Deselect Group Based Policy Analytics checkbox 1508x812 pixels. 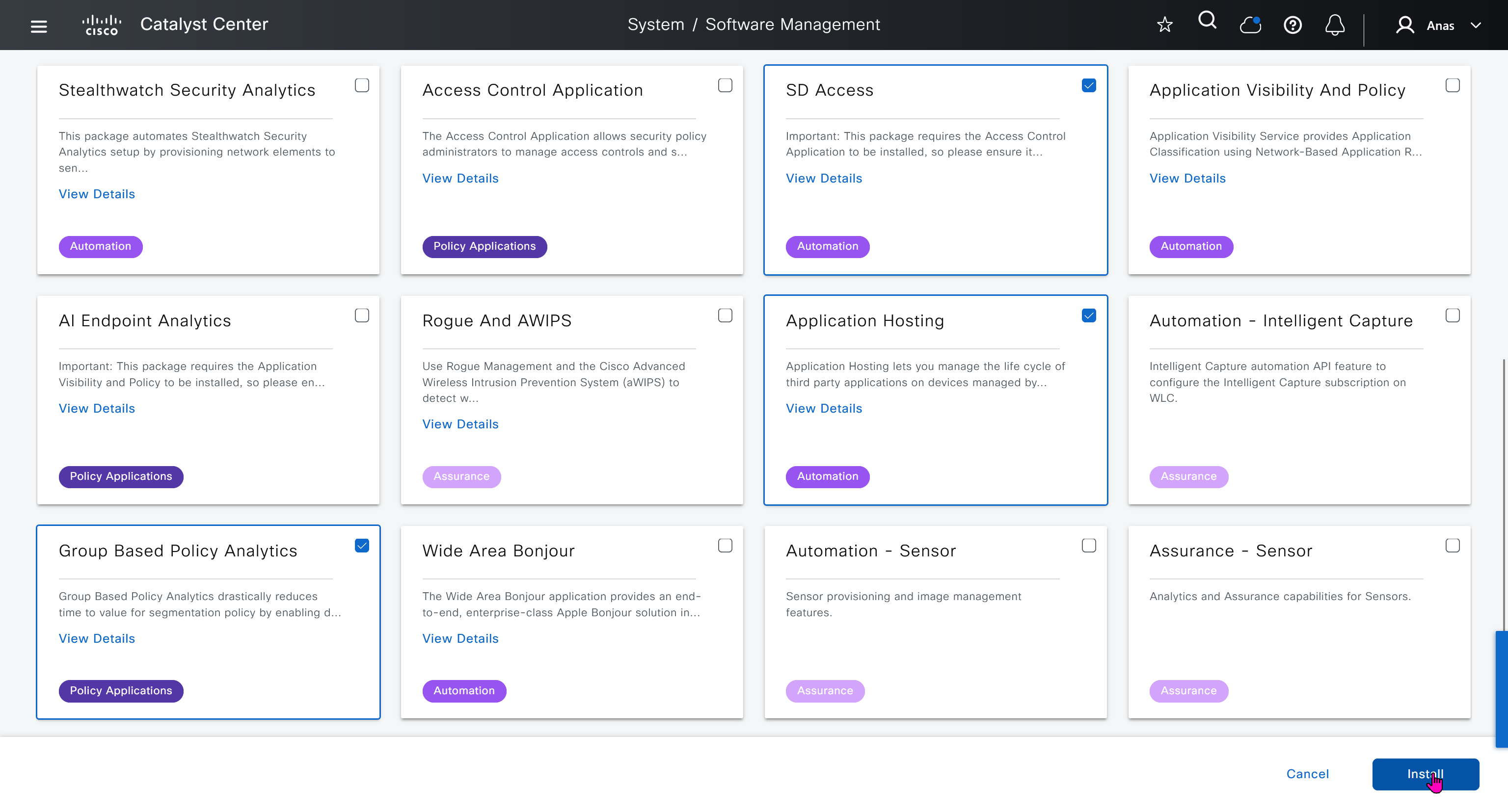[362, 546]
